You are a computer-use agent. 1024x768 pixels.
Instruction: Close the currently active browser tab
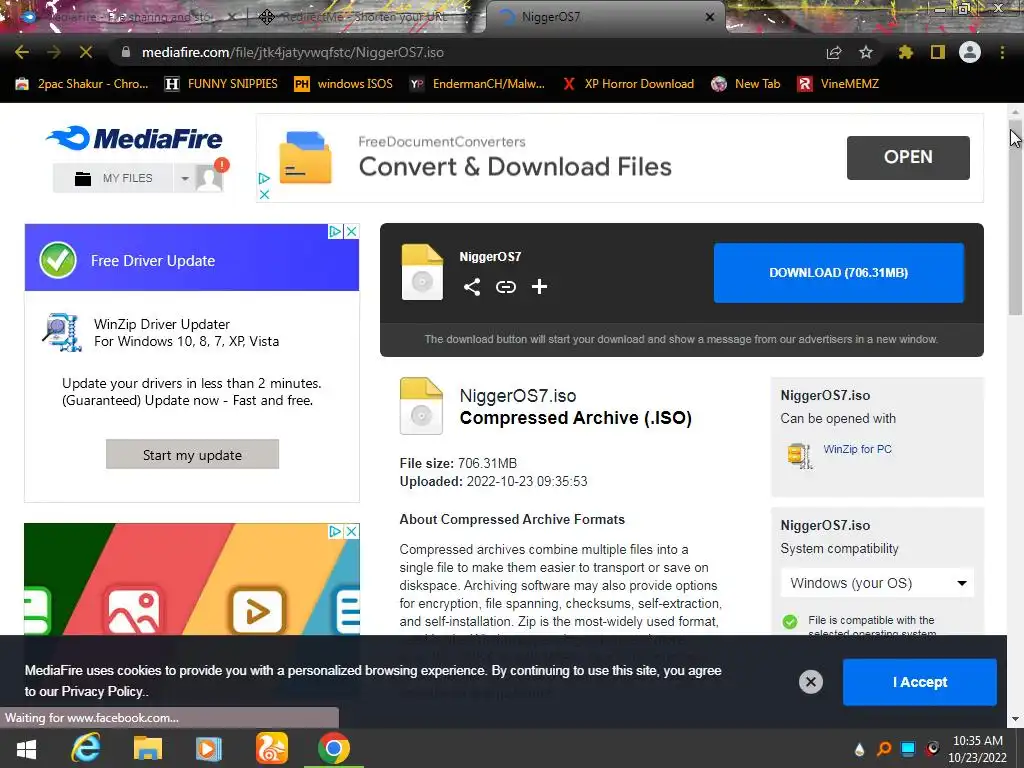[710, 17]
